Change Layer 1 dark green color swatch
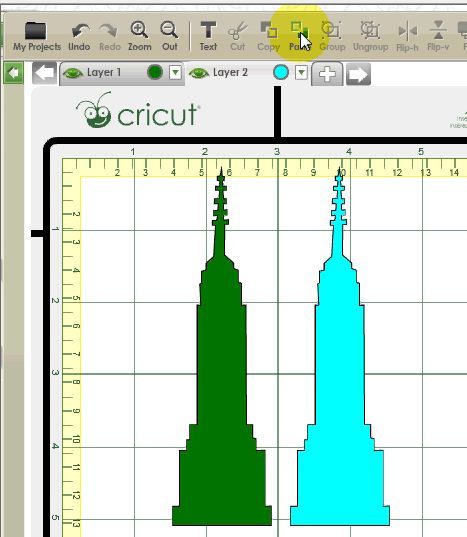The width and height of the screenshot is (467, 537). [x=155, y=73]
